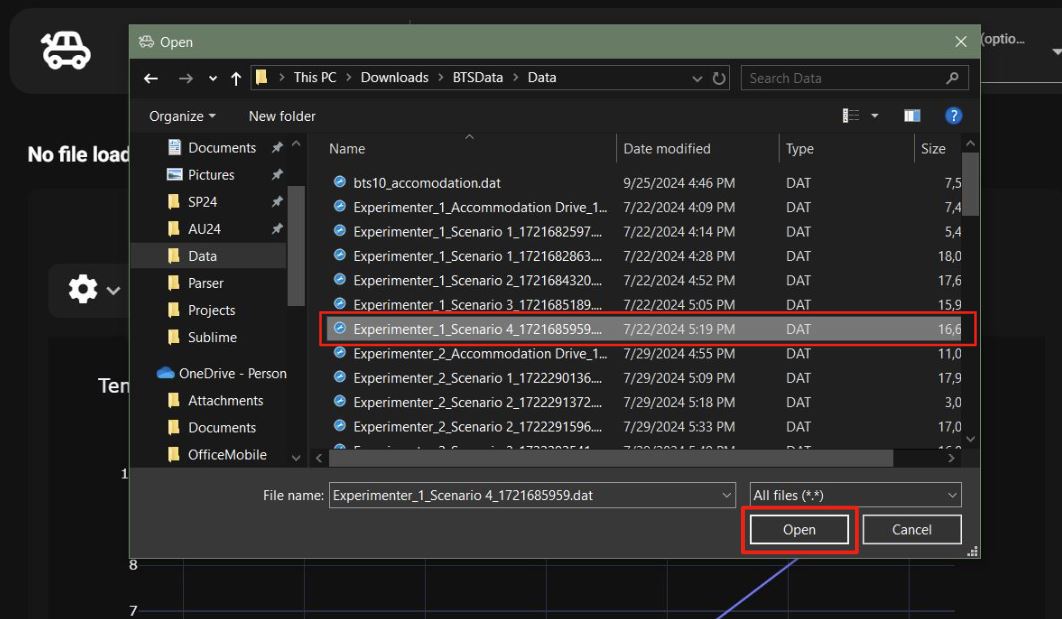Click the Search Data field
The image size is (1062, 619).
click(x=844, y=78)
